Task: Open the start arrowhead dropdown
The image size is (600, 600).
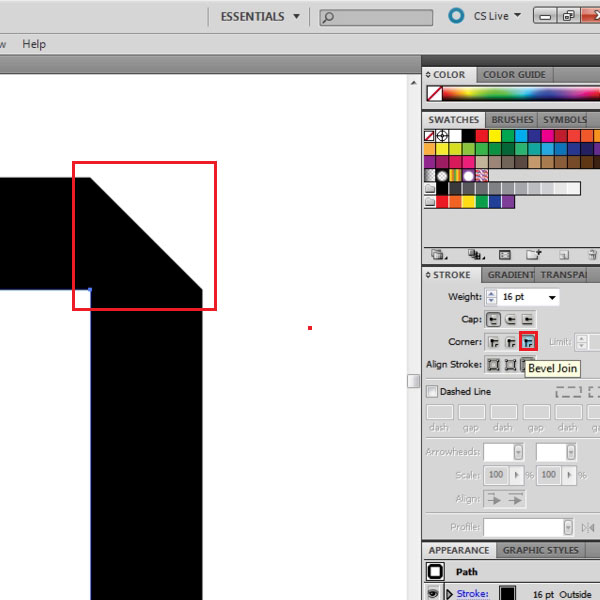Action: pyautogui.click(x=518, y=452)
